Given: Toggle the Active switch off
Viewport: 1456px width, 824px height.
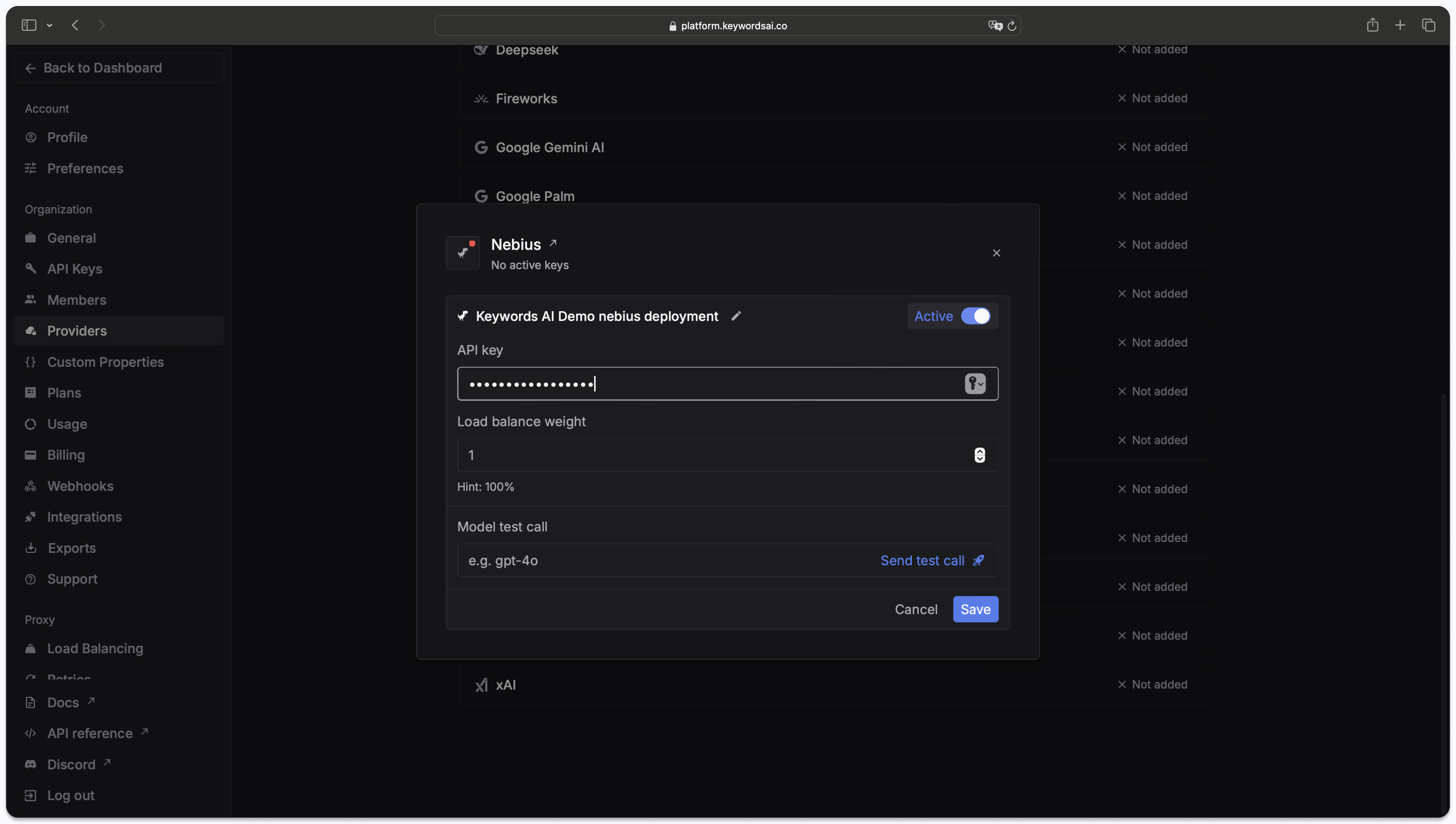Looking at the screenshot, I should point(975,316).
